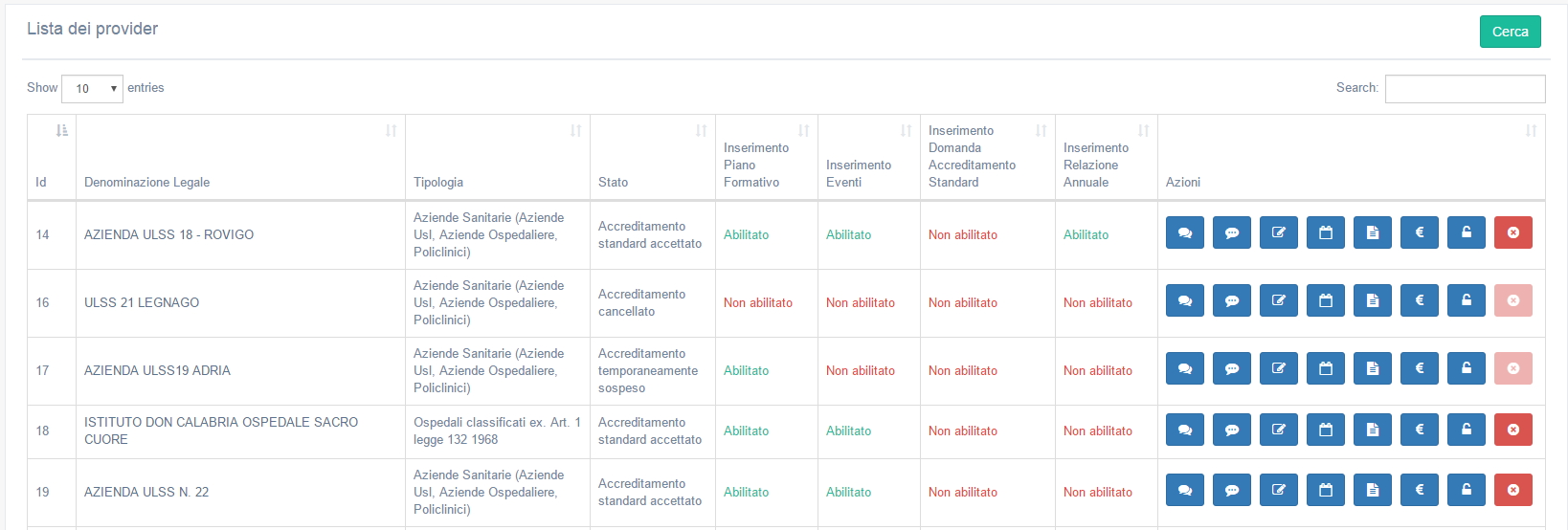1568x530 pixels.
Task: Edit AZIENDA ULSS19 ADRIA using pencil icon
Action: click(x=1278, y=368)
